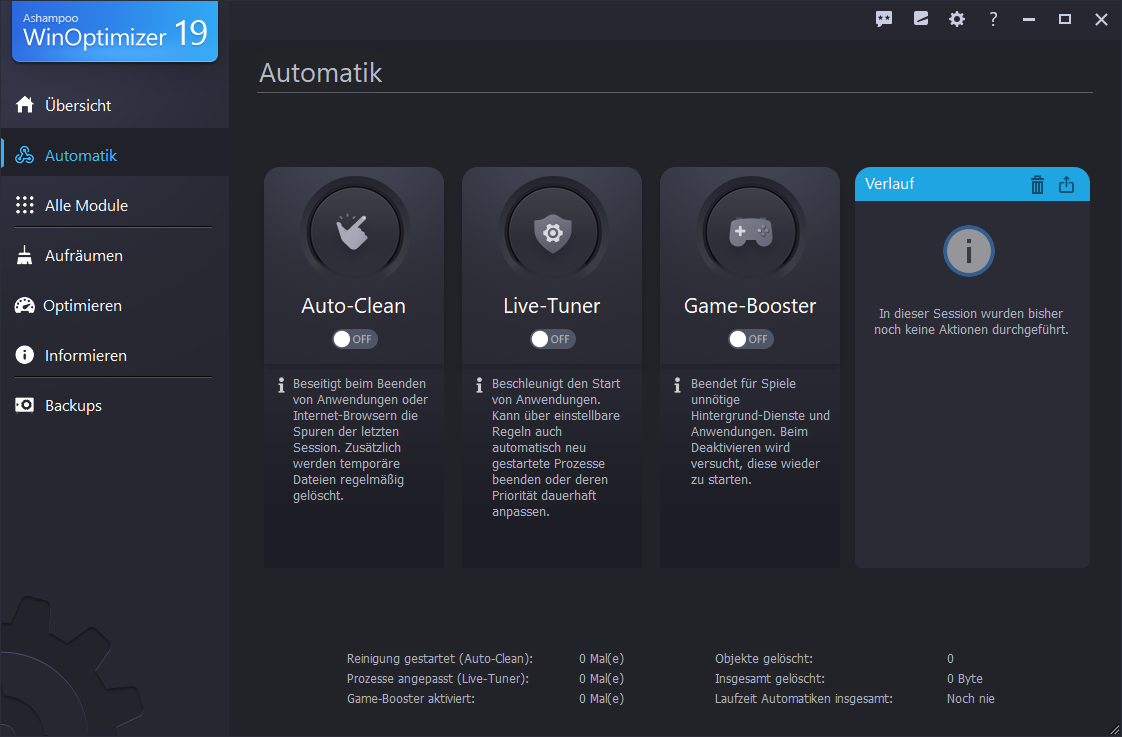Switch to the Informieren section
Image resolution: width=1122 pixels, height=737 pixels.
pos(85,355)
